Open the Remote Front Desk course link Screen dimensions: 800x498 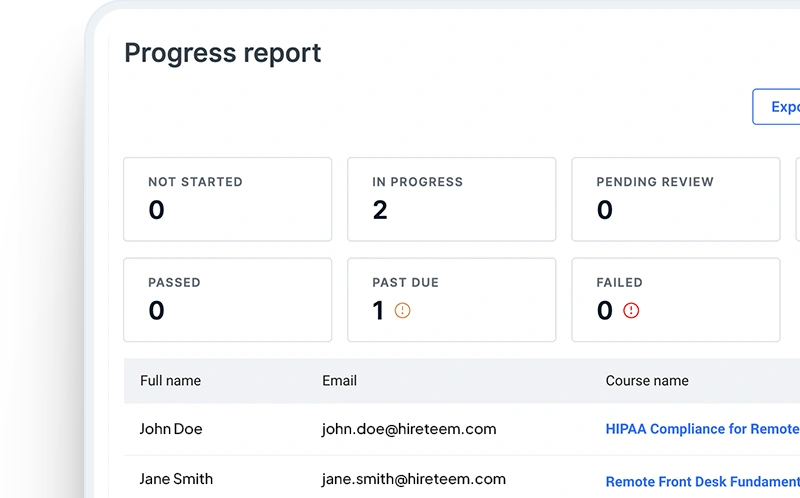point(702,481)
